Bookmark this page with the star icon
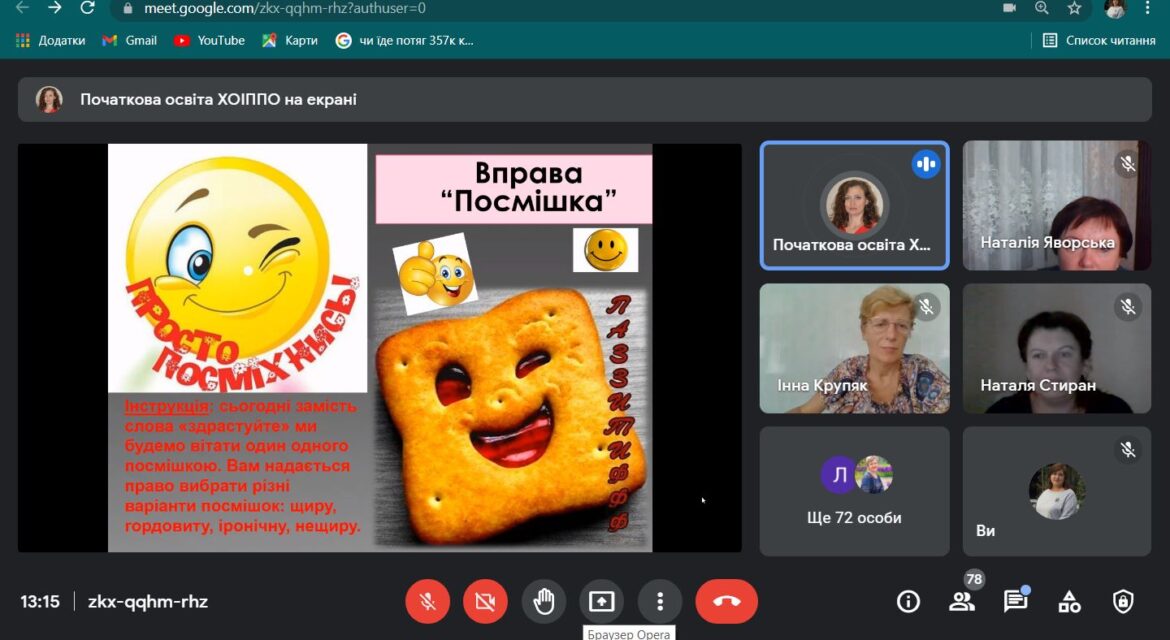This screenshot has width=1170, height=640. tap(1074, 8)
